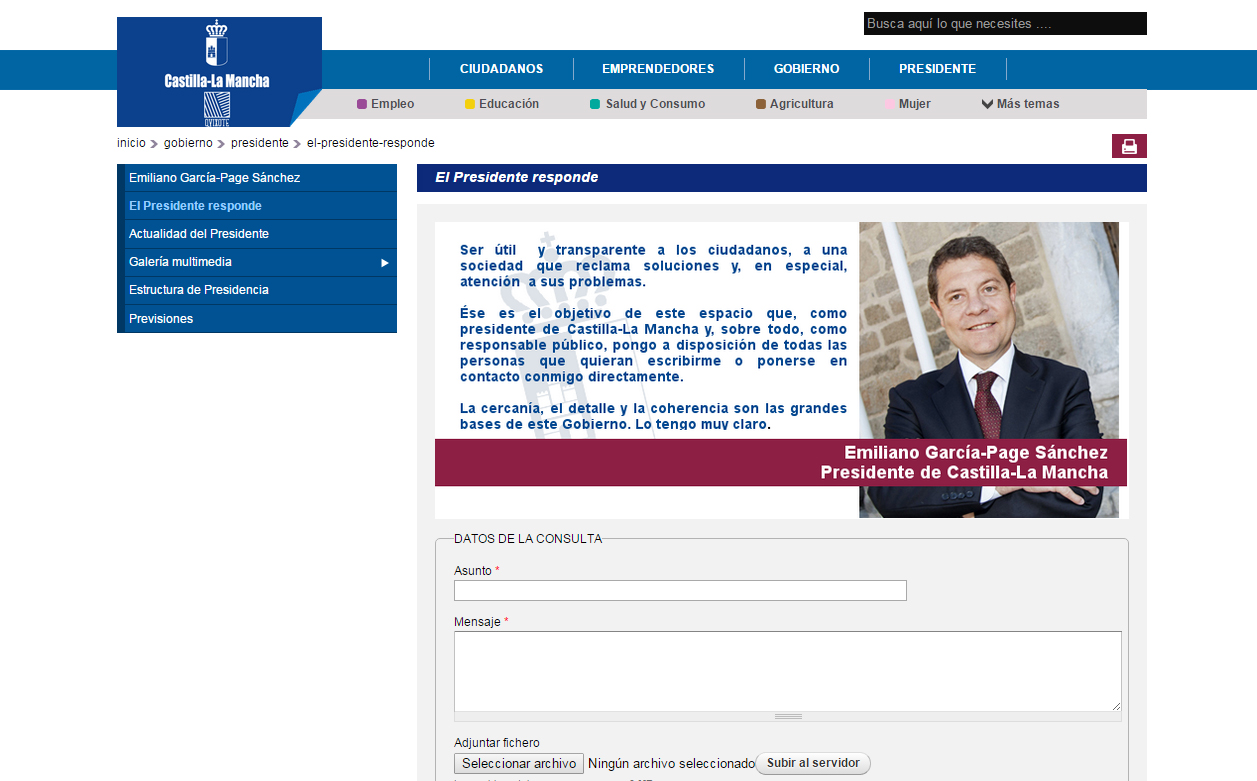Open the Educación topic link
The height and width of the screenshot is (781, 1257).
(508, 104)
